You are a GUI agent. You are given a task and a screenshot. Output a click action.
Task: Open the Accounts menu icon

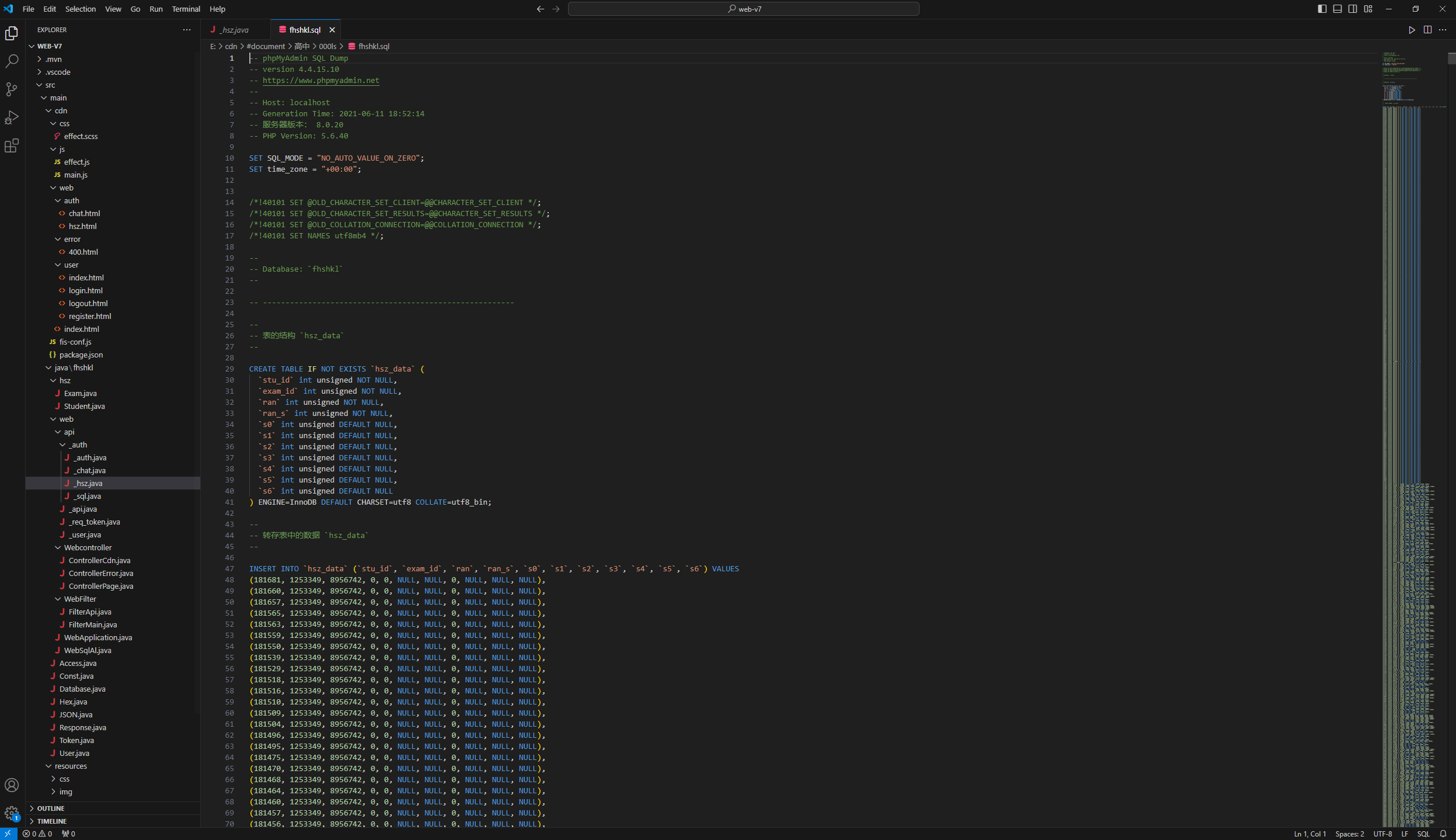[12, 785]
